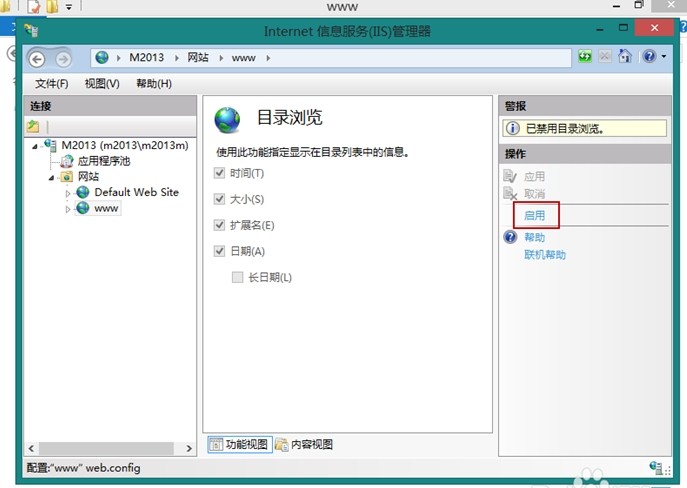This screenshot has height=488, width=687.
Task: Open the 视图(V) menu
Action: tap(102, 84)
